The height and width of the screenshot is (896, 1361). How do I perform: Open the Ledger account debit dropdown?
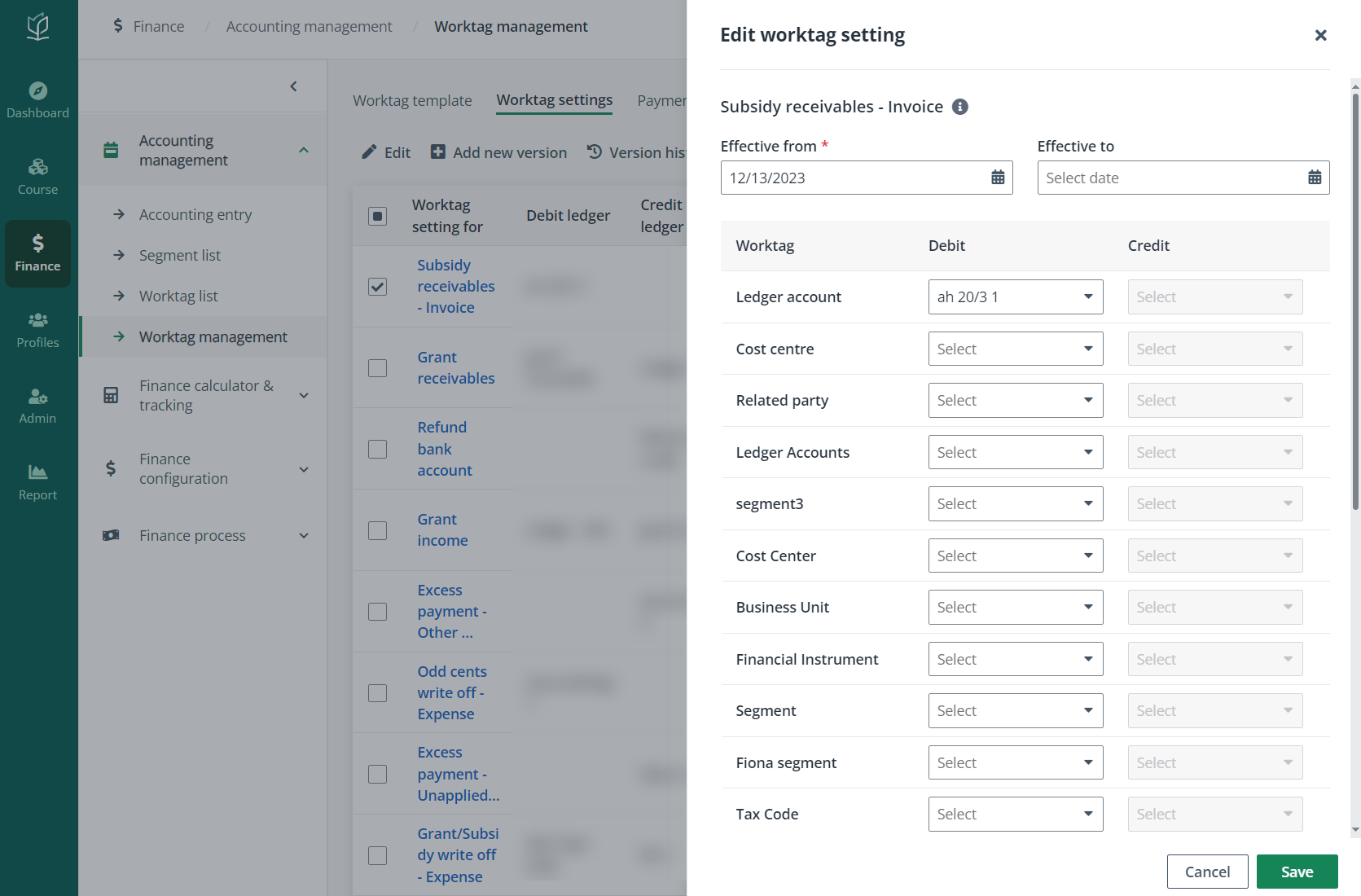[x=1016, y=296]
